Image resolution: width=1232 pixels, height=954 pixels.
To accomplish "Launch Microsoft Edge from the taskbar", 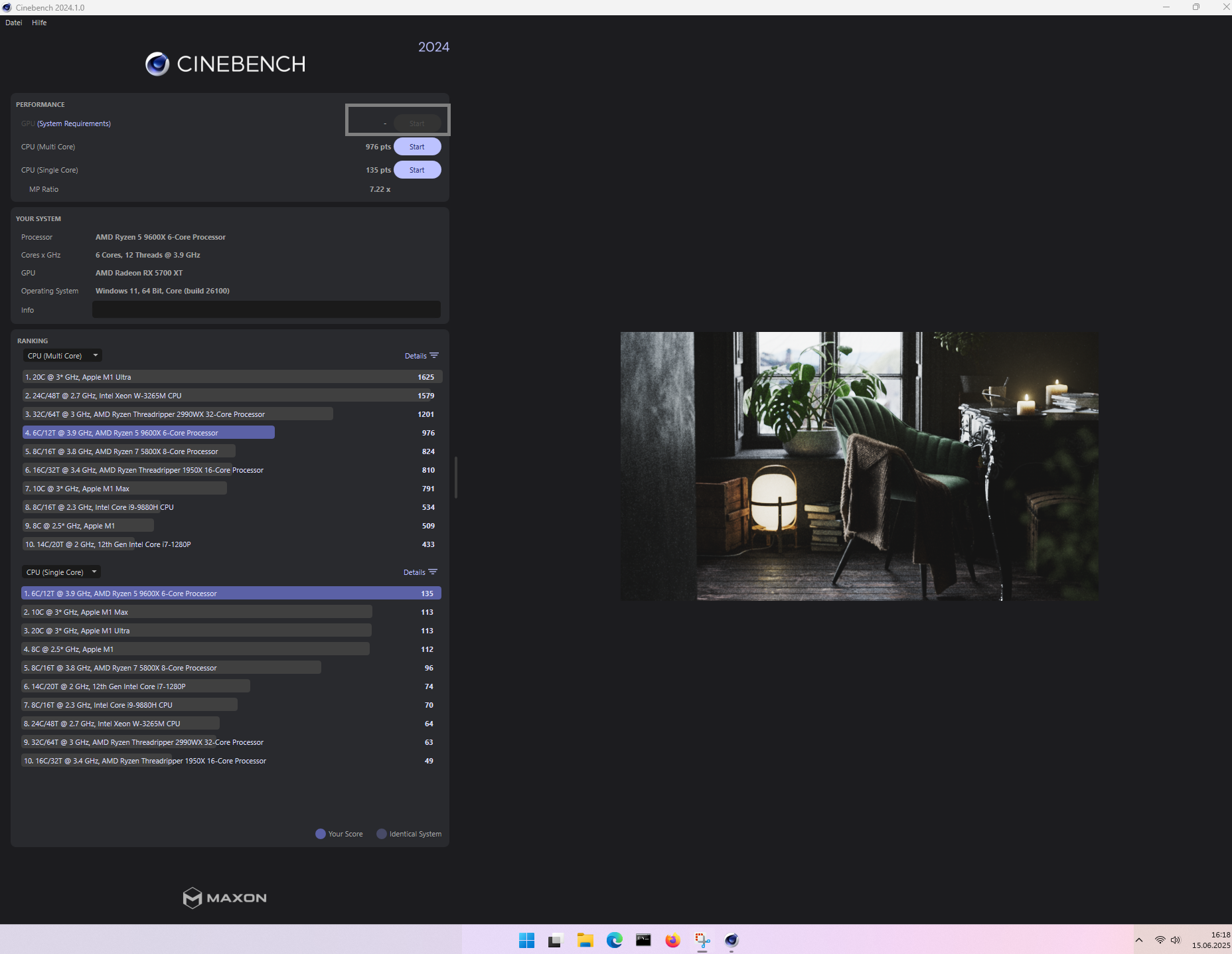I will click(x=614, y=940).
